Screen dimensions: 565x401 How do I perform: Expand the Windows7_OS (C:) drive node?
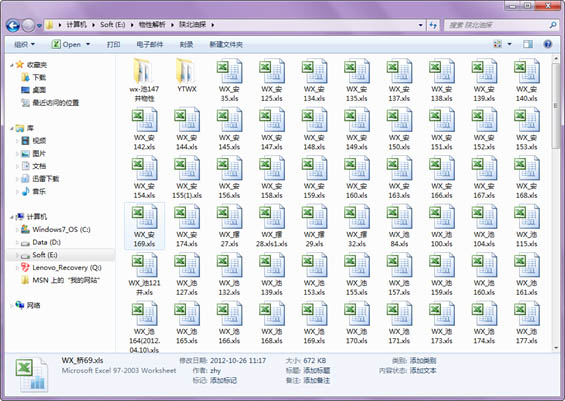(17, 230)
